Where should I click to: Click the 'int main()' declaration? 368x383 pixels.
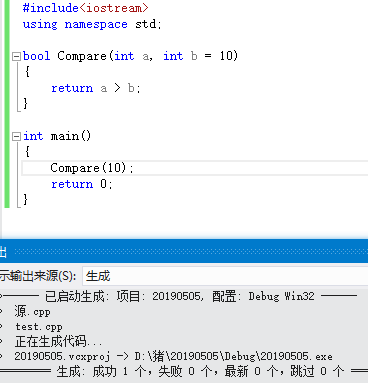coord(57,136)
